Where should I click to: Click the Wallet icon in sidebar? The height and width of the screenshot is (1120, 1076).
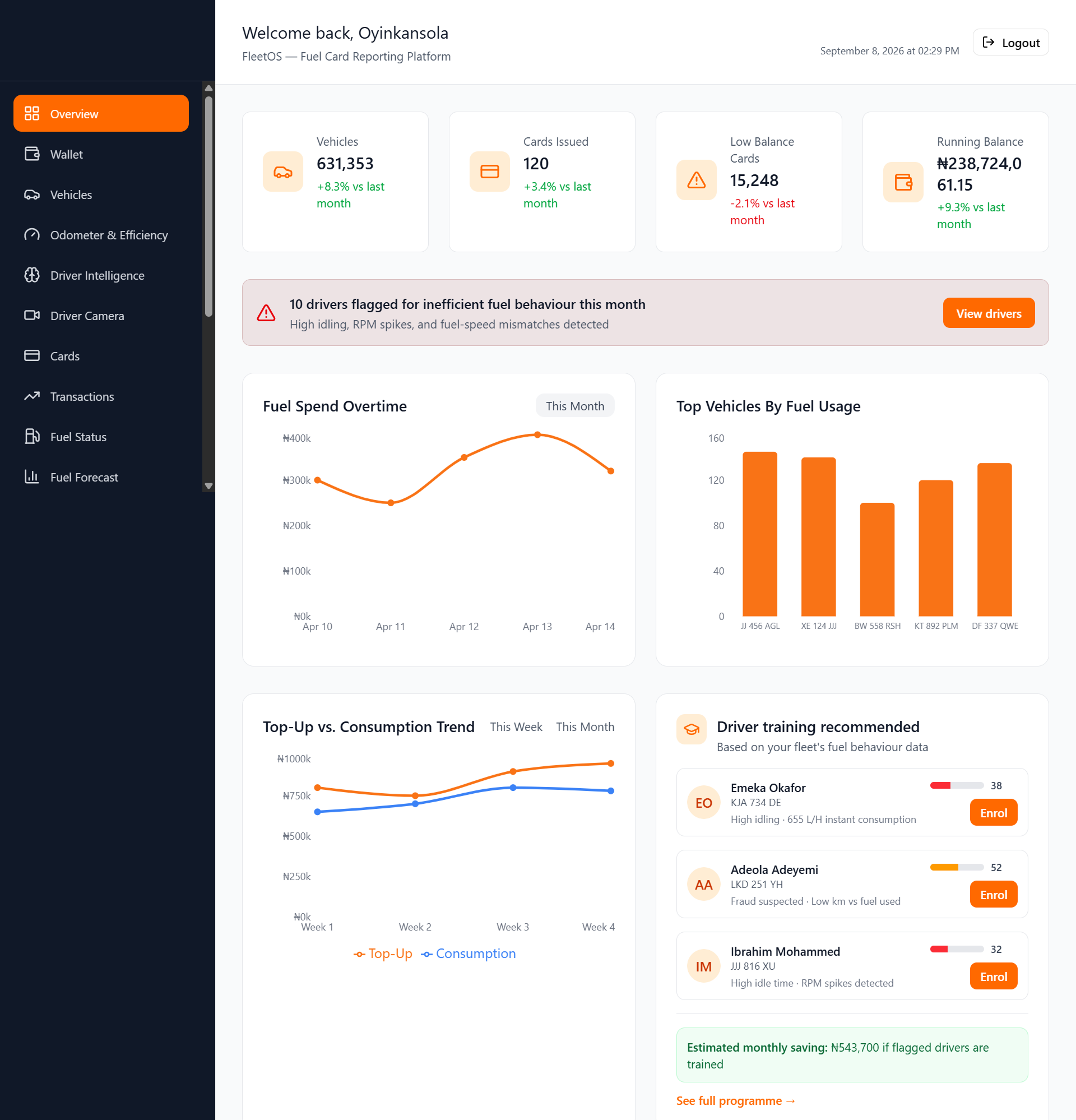pyautogui.click(x=32, y=154)
